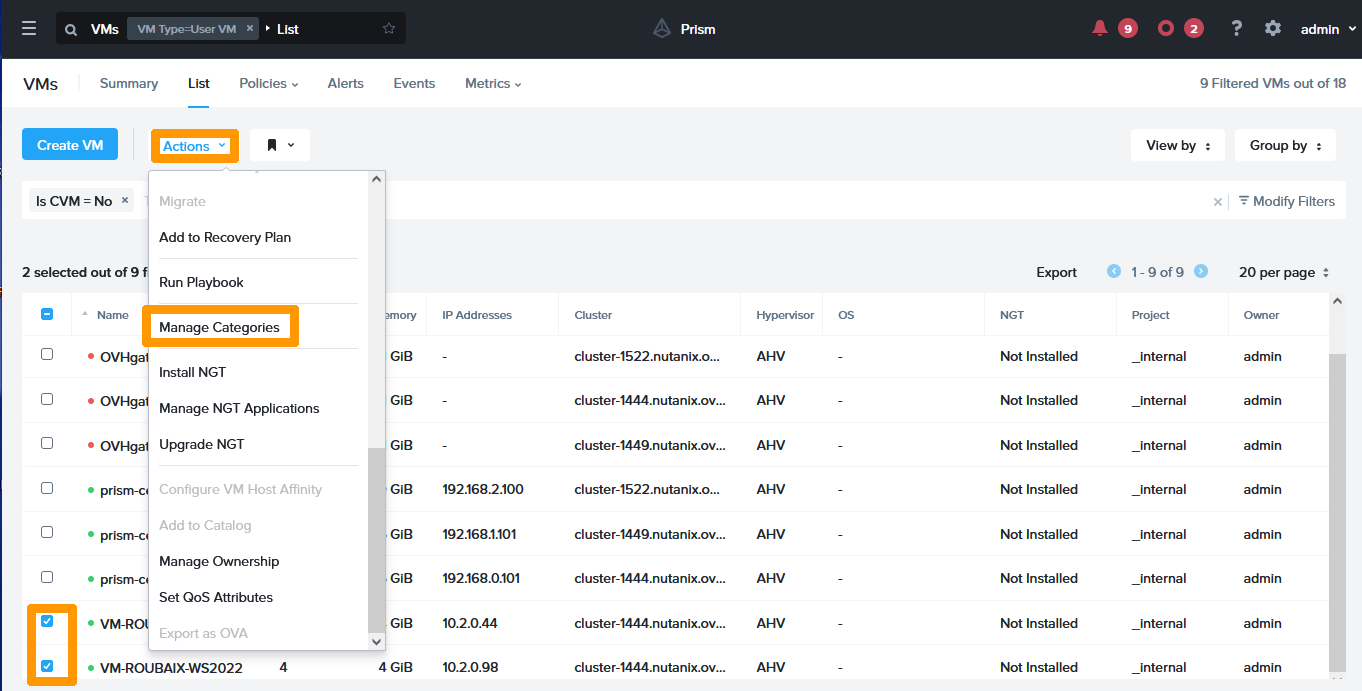Click Modify Filters link
Viewport: 1362px width, 691px height.
click(x=1286, y=201)
